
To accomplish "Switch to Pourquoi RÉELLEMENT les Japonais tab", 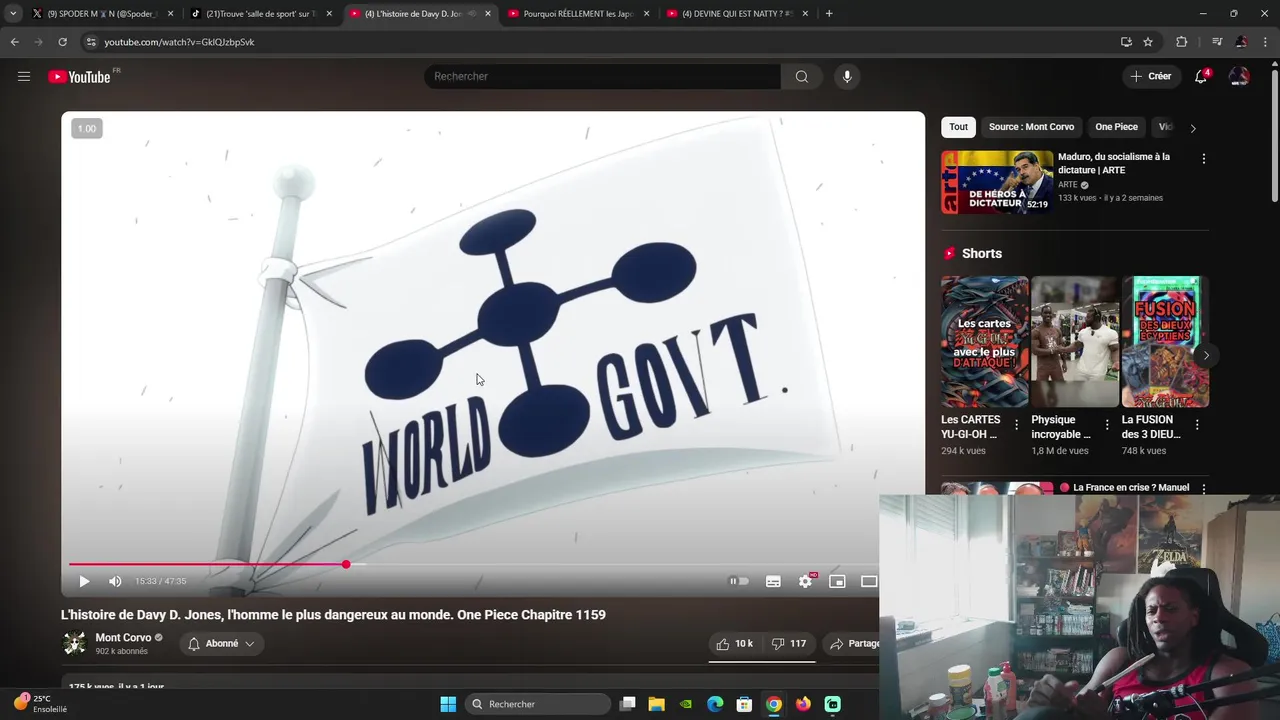I will click(579, 14).
